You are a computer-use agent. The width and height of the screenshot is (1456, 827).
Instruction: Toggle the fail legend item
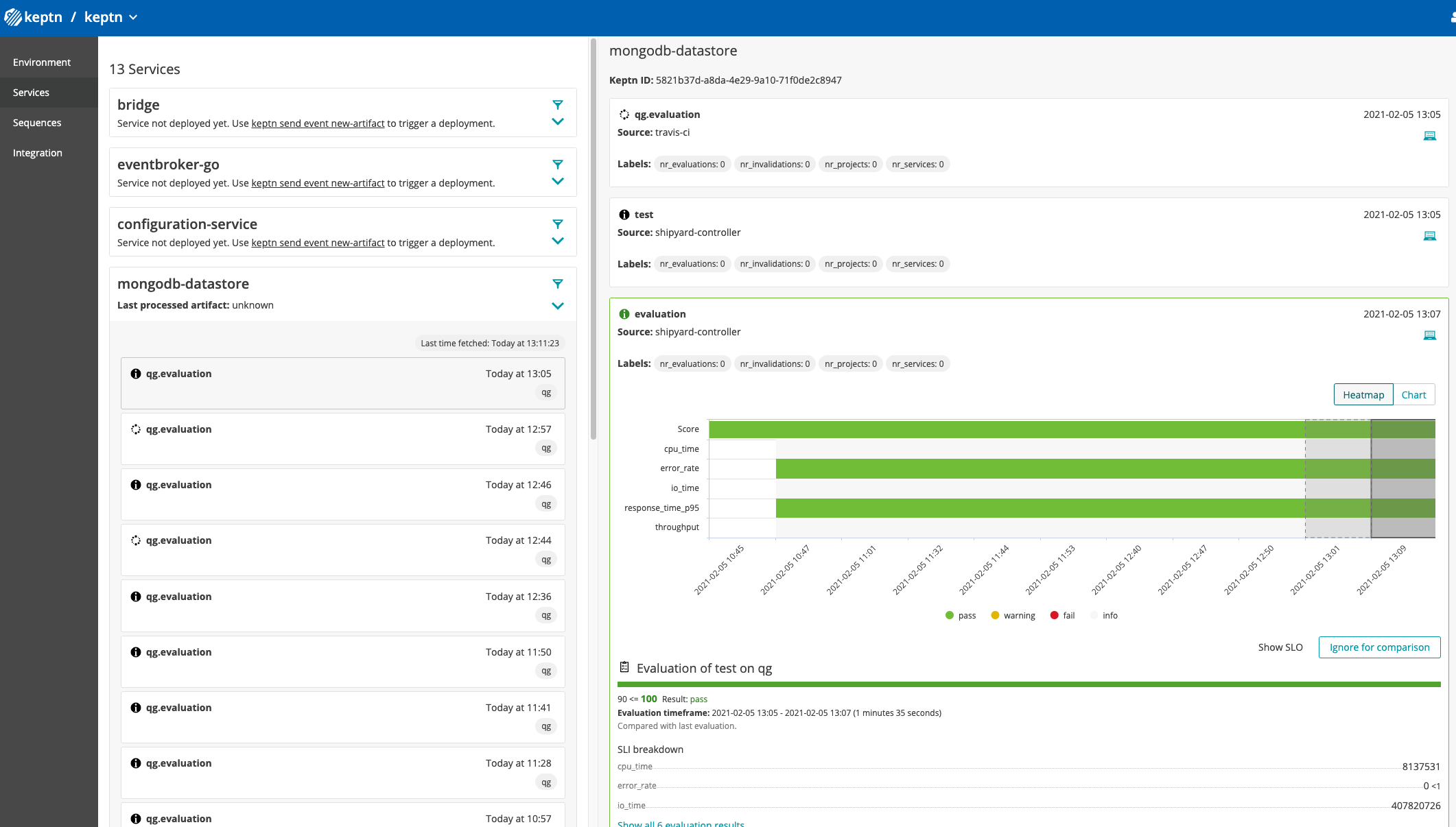click(1062, 616)
